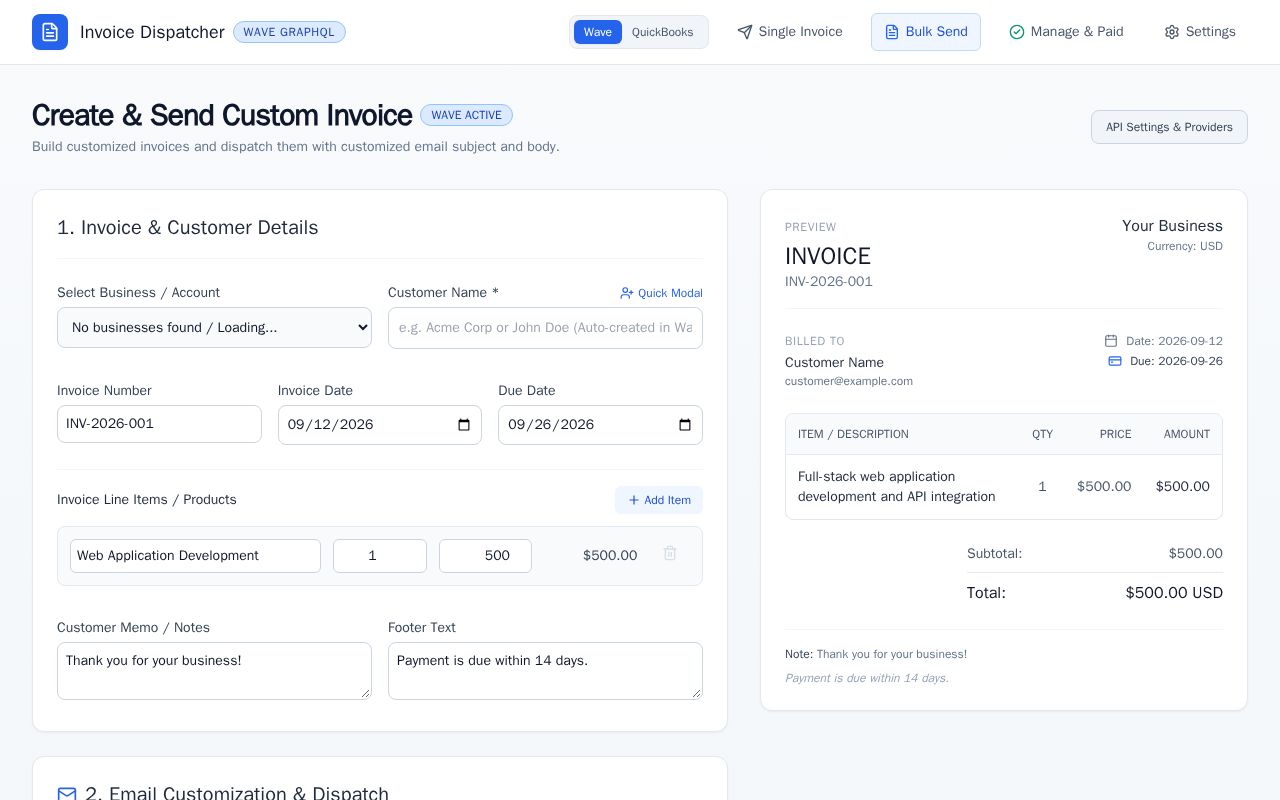Viewport: 1280px width, 800px height.
Task: Click the paper plane icon beside Single Invoice
Action: coord(745,32)
